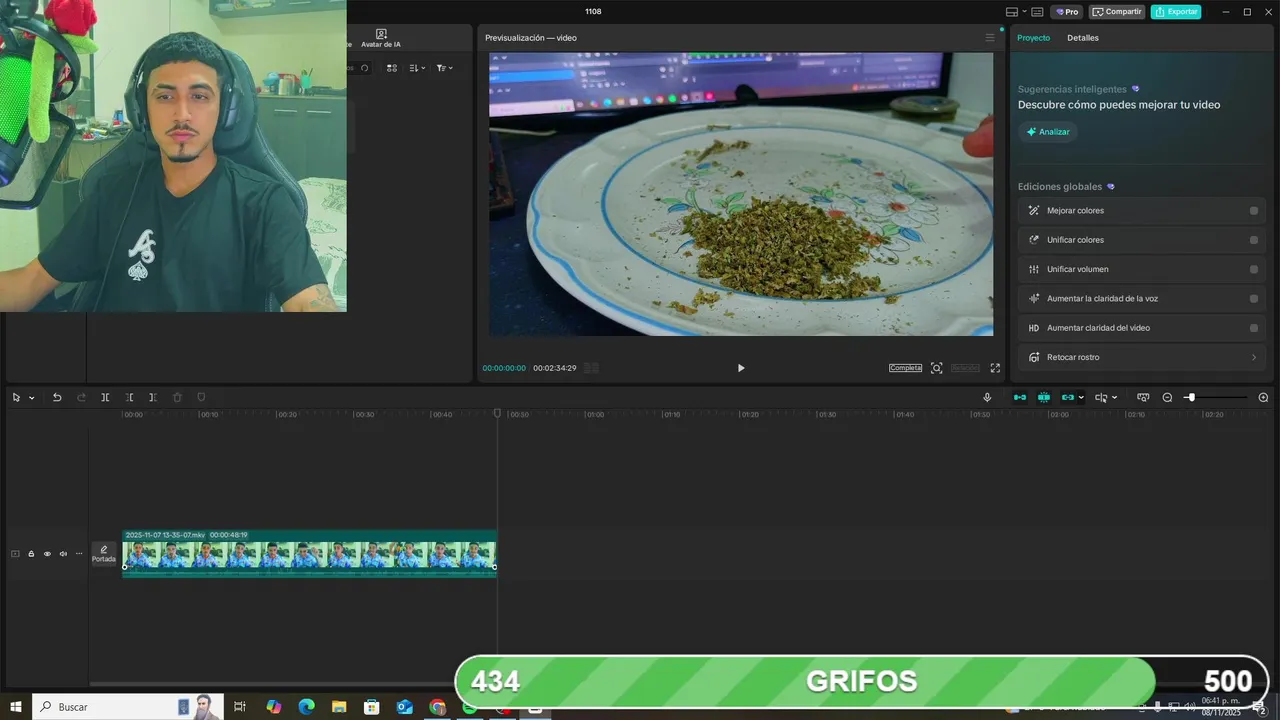Image resolution: width=1280 pixels, height=720 pixels.
Task: Click the trash delete icon
Action: [x=177, y=397]
